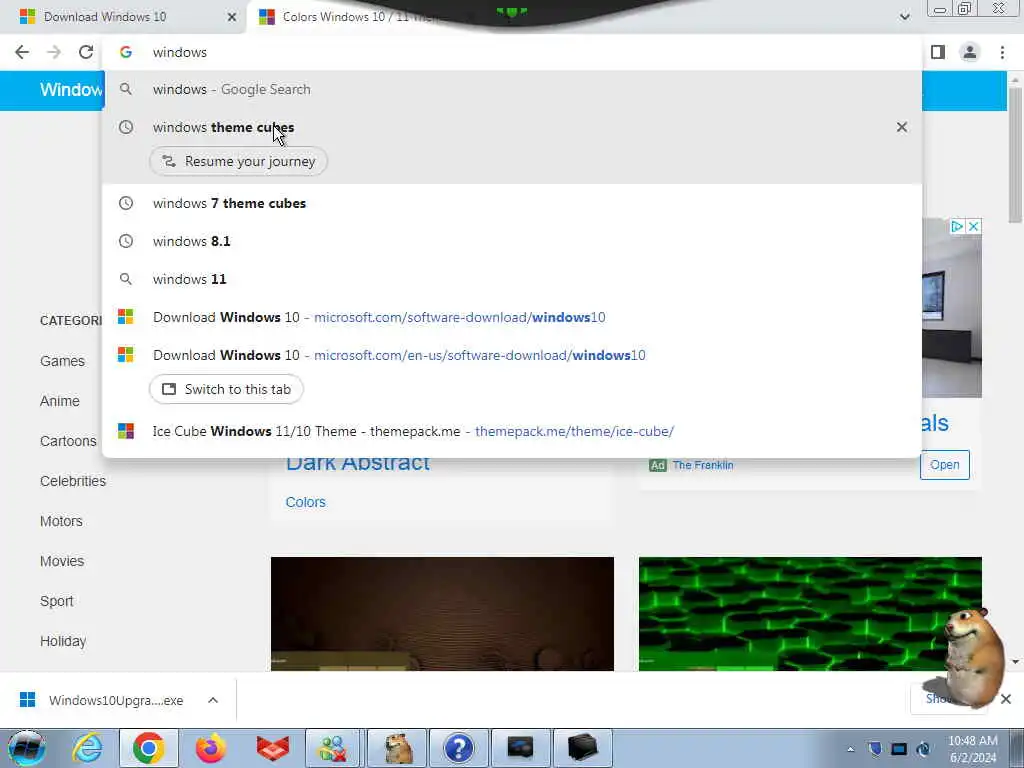The image size is (1024, 768).
Task: Open the browser side panel
Action: coord(938,52)
